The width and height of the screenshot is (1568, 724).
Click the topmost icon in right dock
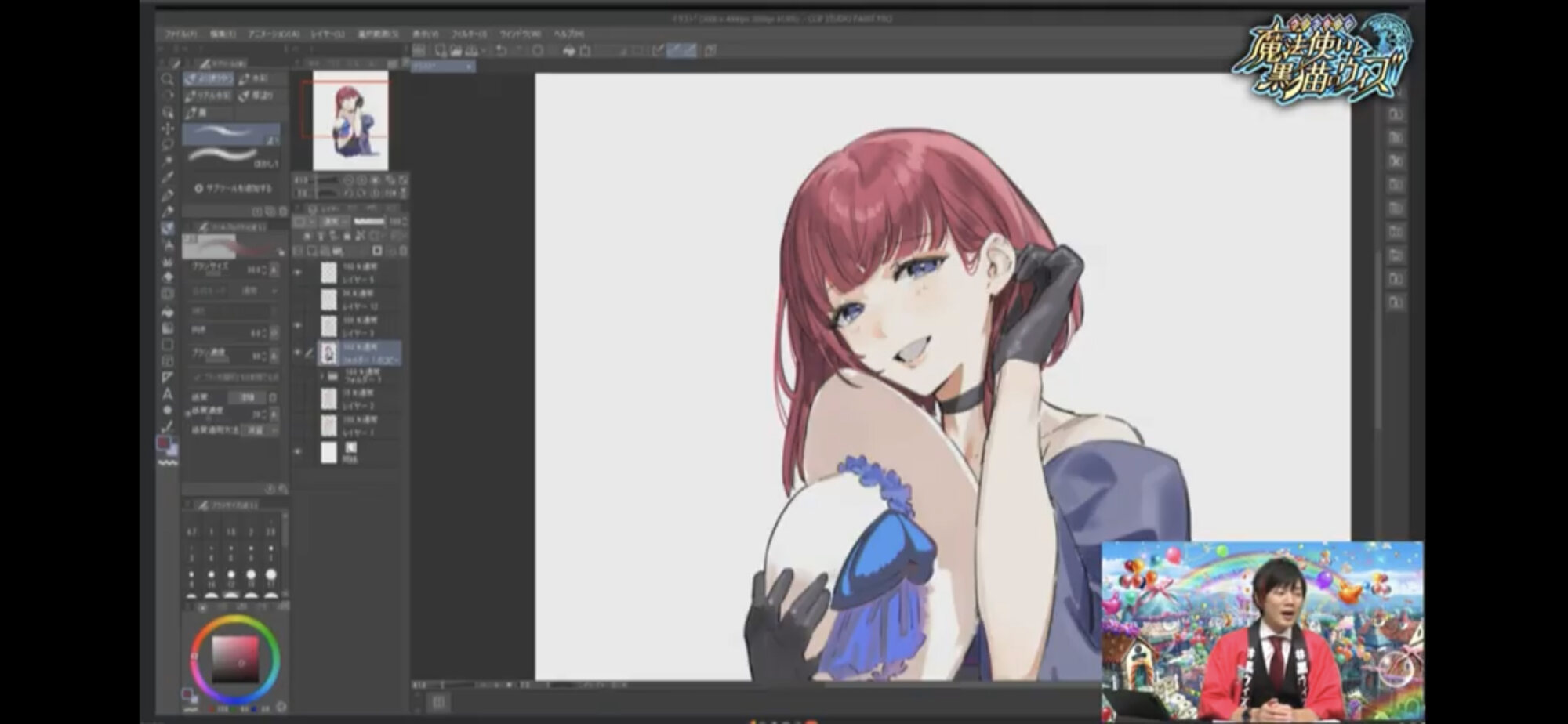point(1396,114)
